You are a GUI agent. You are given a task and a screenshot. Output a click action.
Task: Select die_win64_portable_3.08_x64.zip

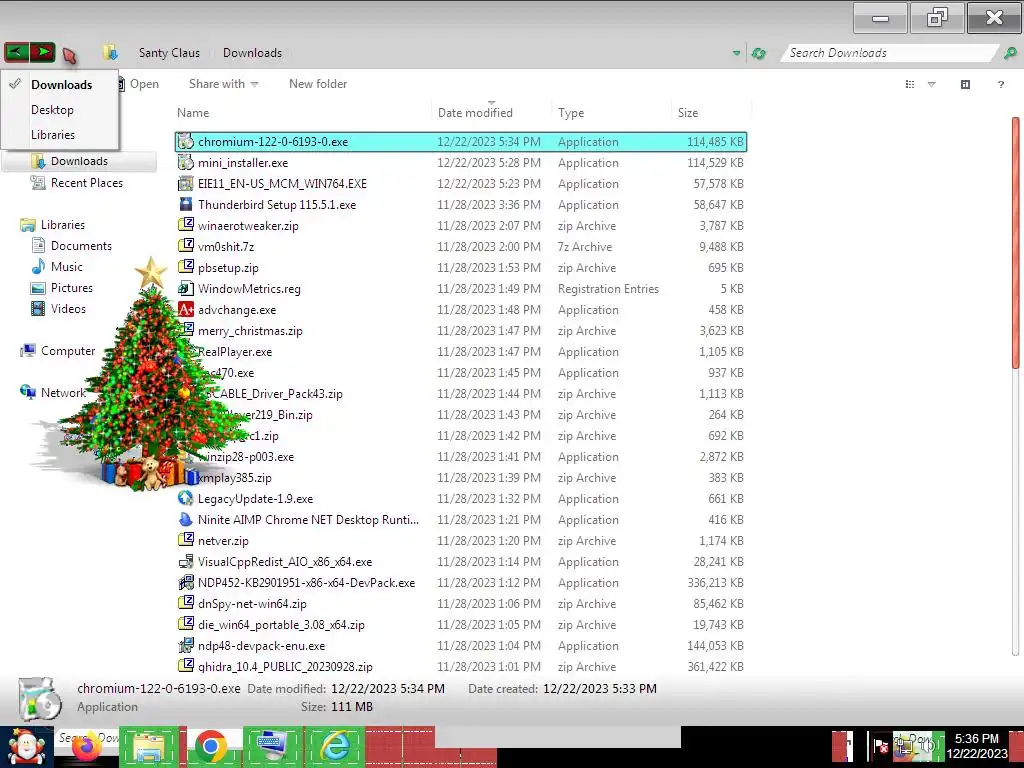tap(281, 624)
